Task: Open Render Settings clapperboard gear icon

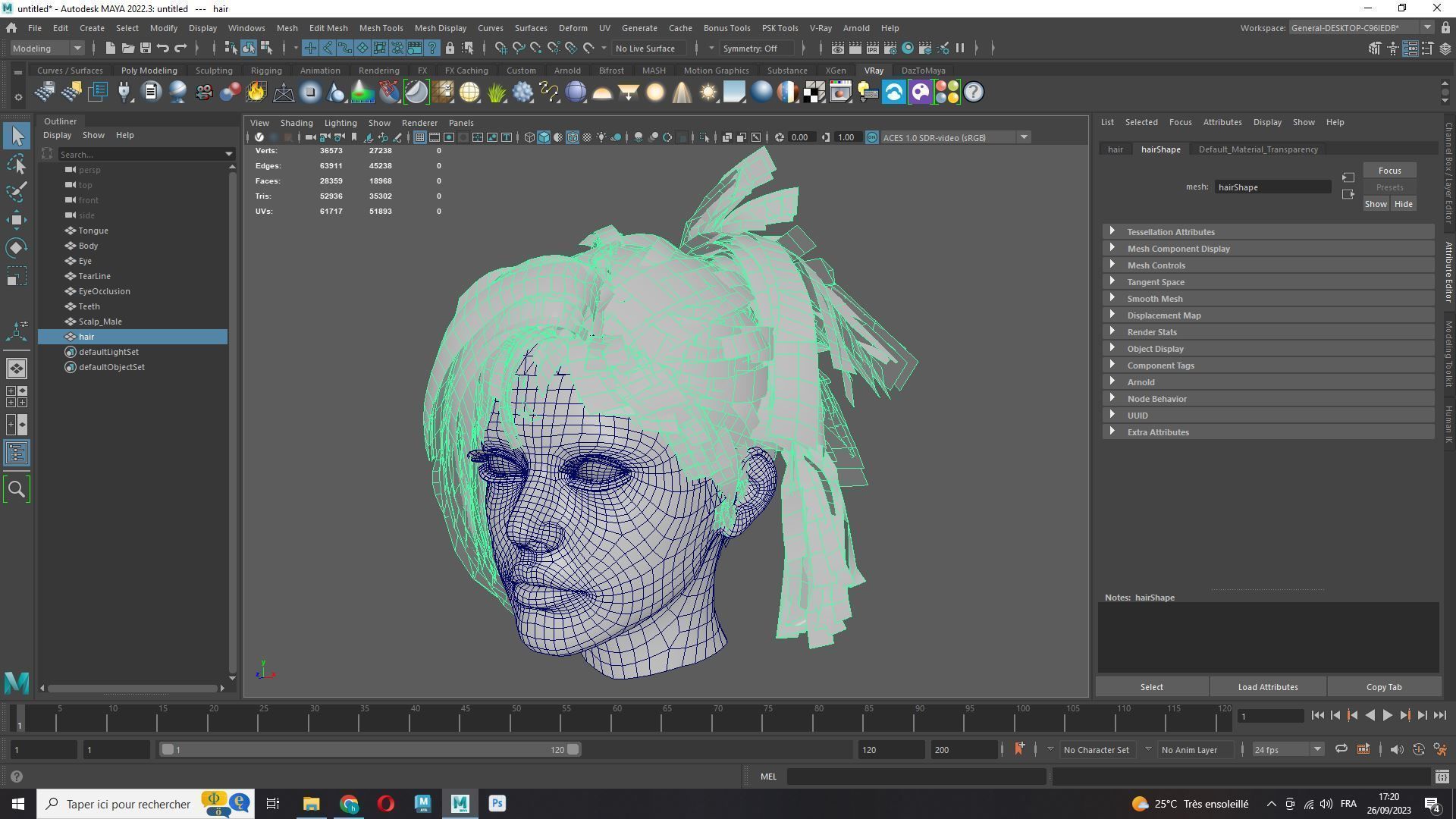Action: (x=890, y=48)
